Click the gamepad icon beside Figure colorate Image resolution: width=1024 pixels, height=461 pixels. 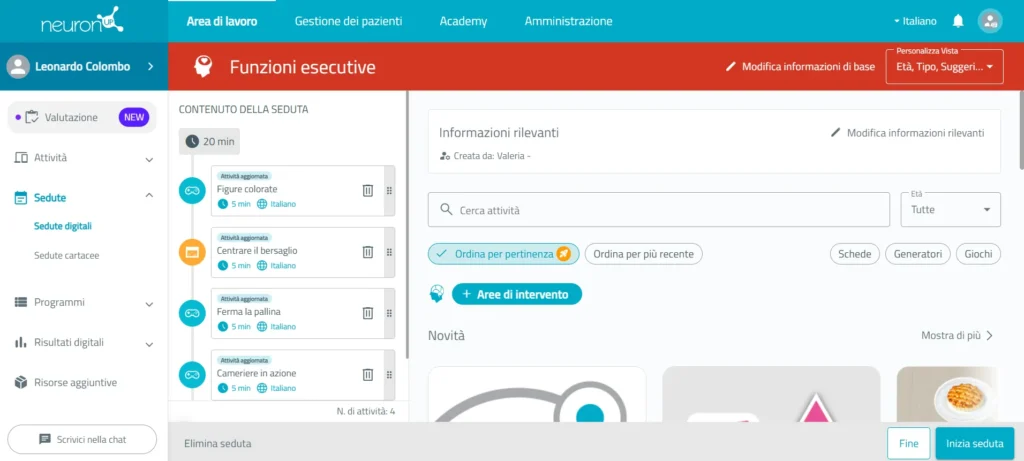(x=192, y=191)
